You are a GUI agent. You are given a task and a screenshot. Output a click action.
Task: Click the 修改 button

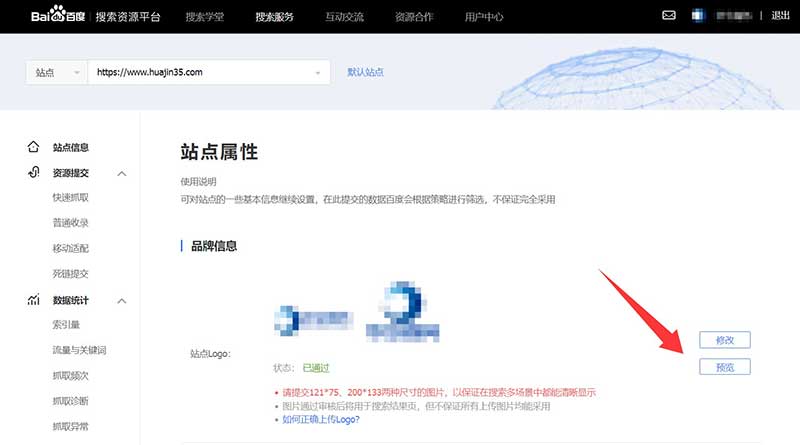[x=724, y=340]
